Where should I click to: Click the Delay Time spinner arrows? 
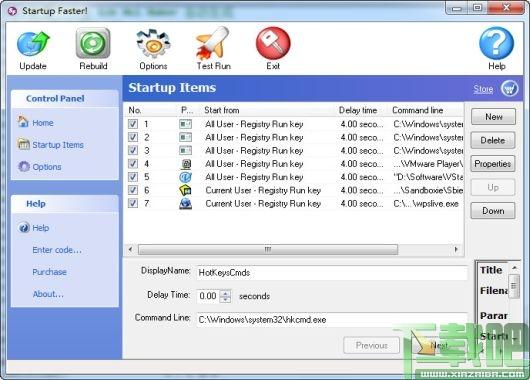point(225,296)
